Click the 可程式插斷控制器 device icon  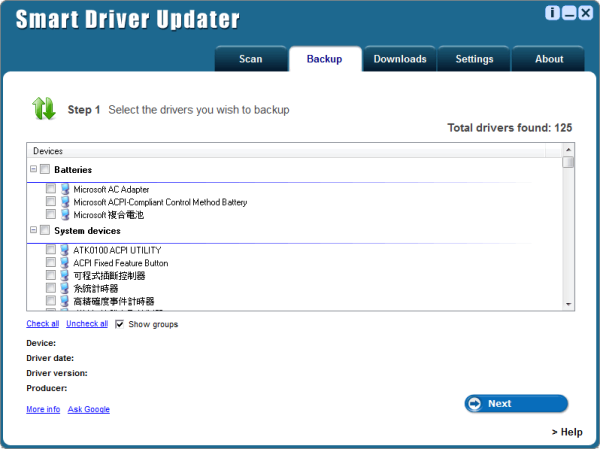(x=65, y=275)
